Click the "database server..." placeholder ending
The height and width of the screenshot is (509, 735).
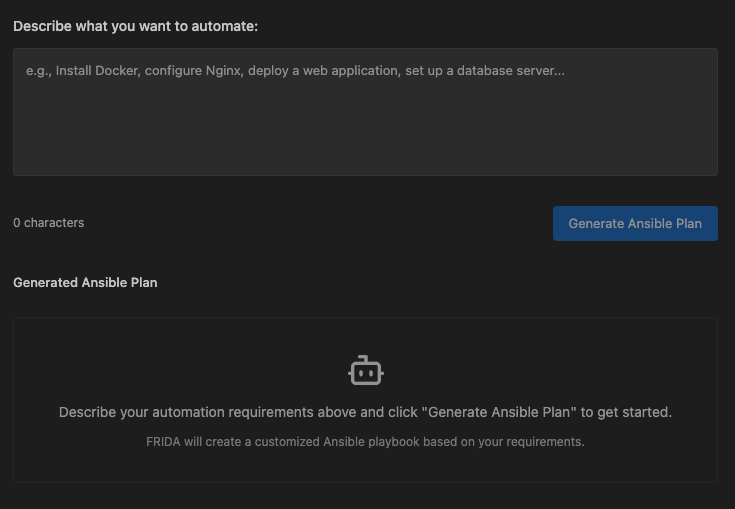pyautogui.click(x=511, y=71)
